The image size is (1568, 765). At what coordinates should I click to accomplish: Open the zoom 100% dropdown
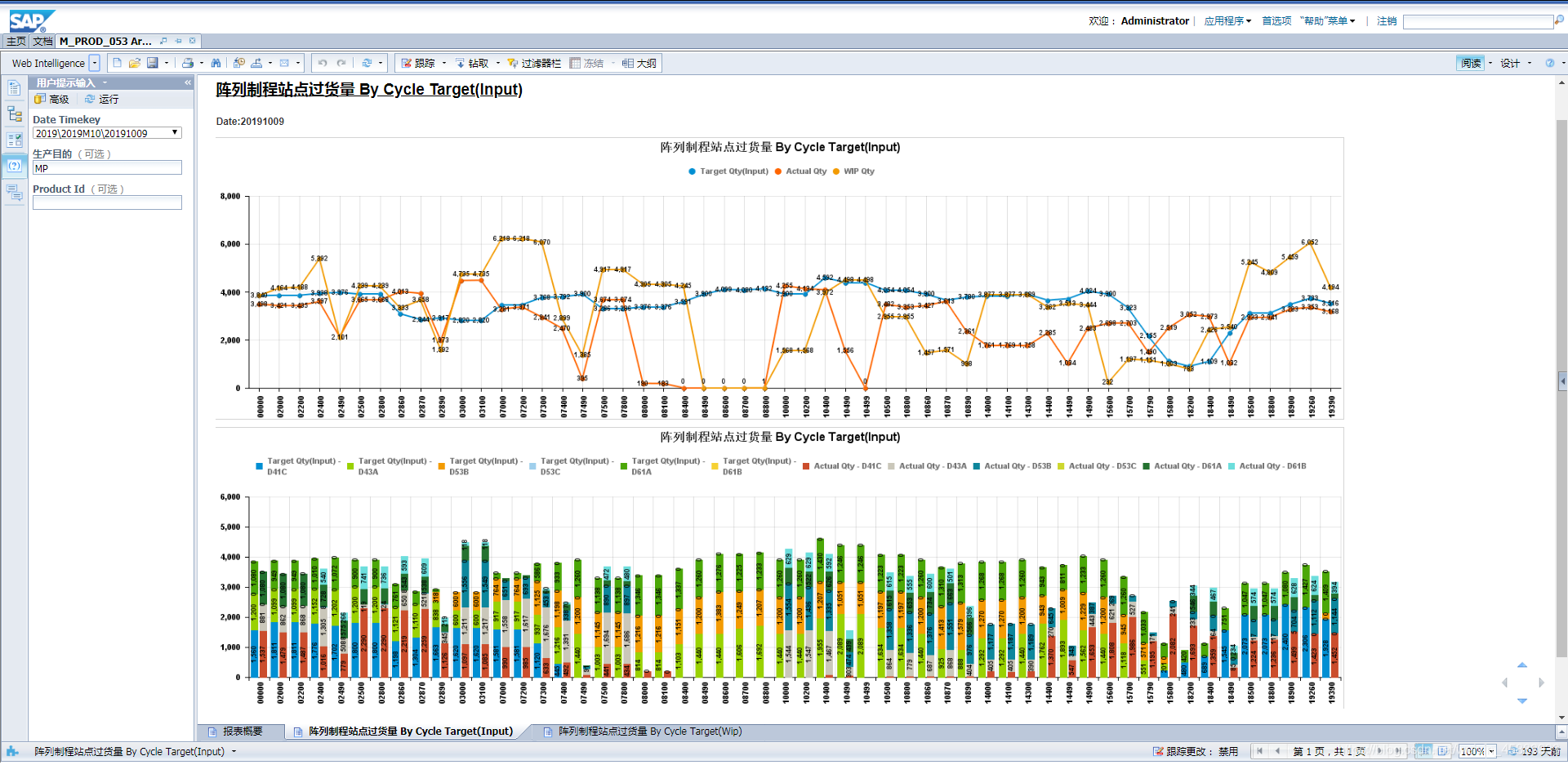1491,751
